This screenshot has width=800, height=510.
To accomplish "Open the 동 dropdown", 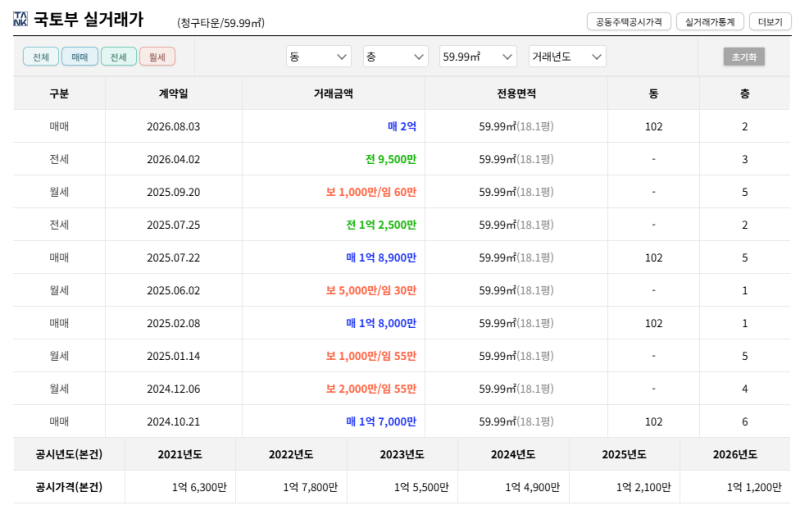I will pos(318,57).
